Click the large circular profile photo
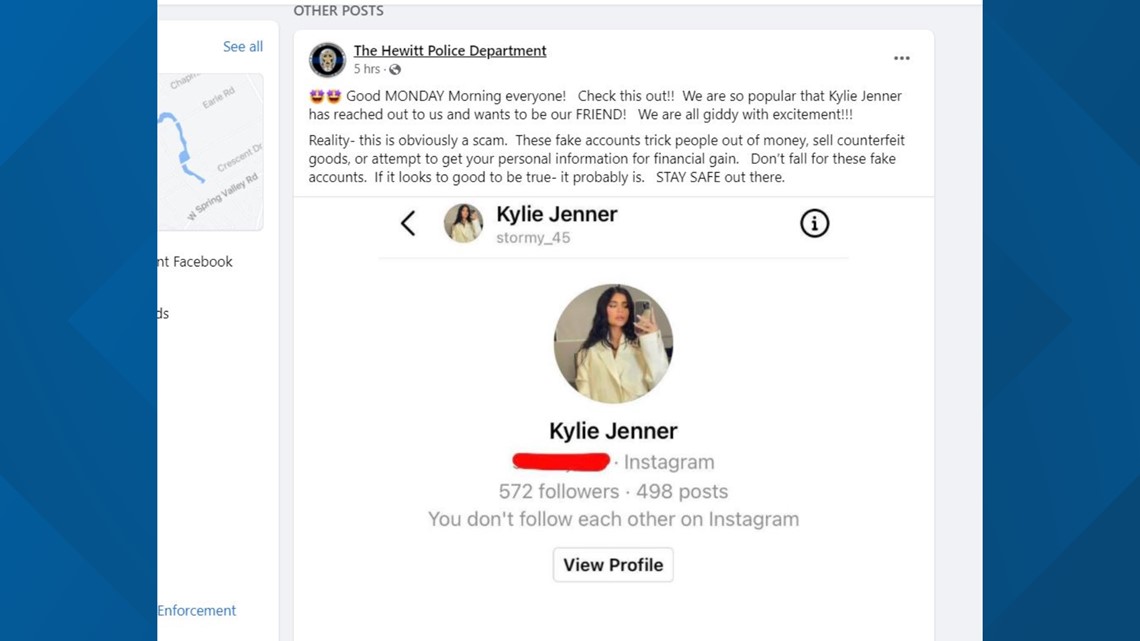Image resolution: width=1140 pixels, height=641 pixels. [613, 344]
